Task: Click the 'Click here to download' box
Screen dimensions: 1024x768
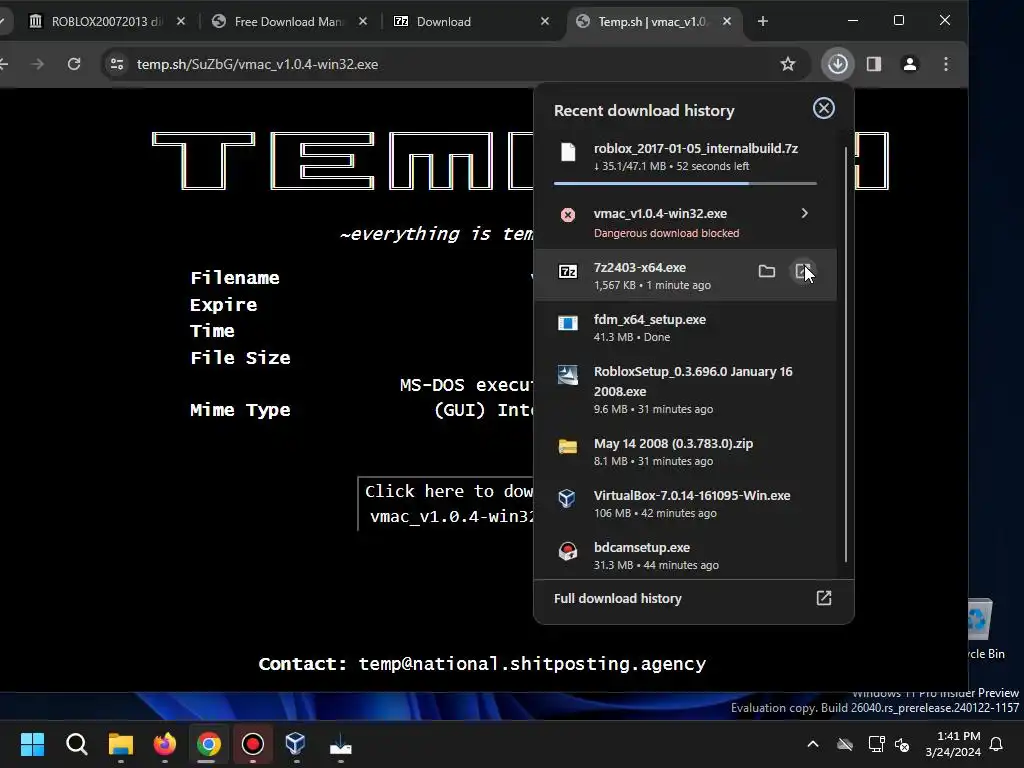Action: [445, 504]
